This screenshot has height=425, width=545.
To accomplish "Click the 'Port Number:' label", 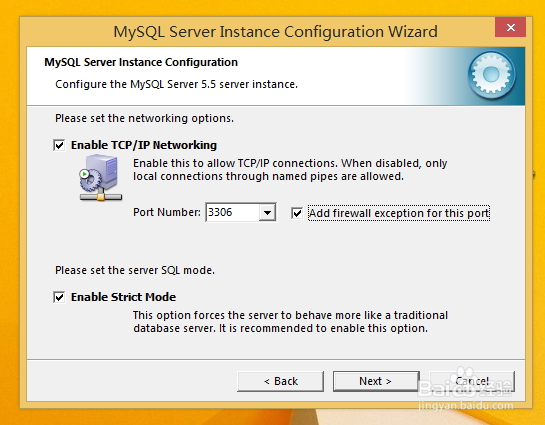I will coord(167,212).
